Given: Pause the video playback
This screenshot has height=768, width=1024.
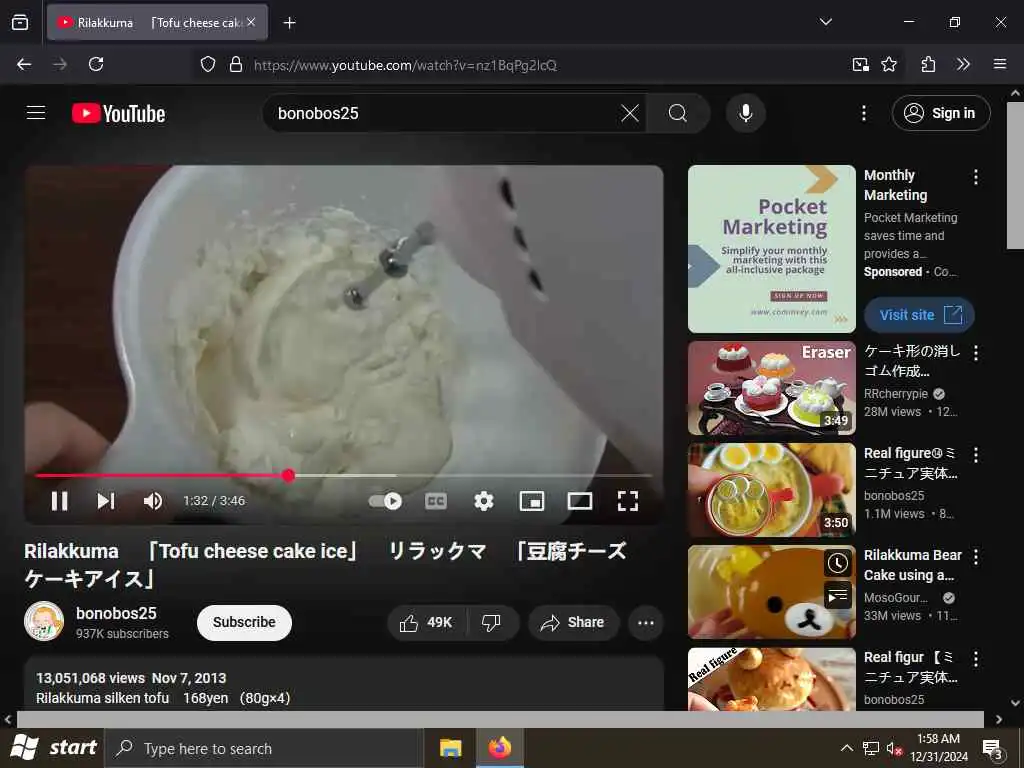Looking at the screenshot, I should click(59, 501).
